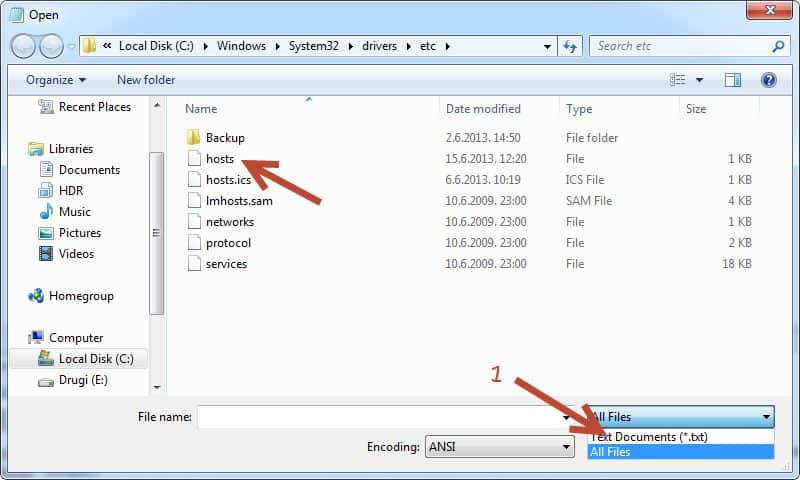Click the New folder button
Image resolution: width=800 pixels, height=480 pixels.
146,80
